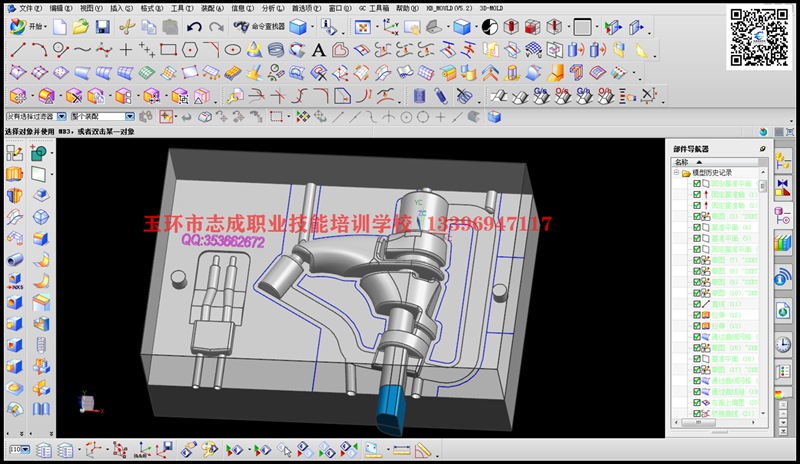Select the Helix spring tool
This screenshot has height=464, width=800.
pyautogui.click(x=276, y=50)
